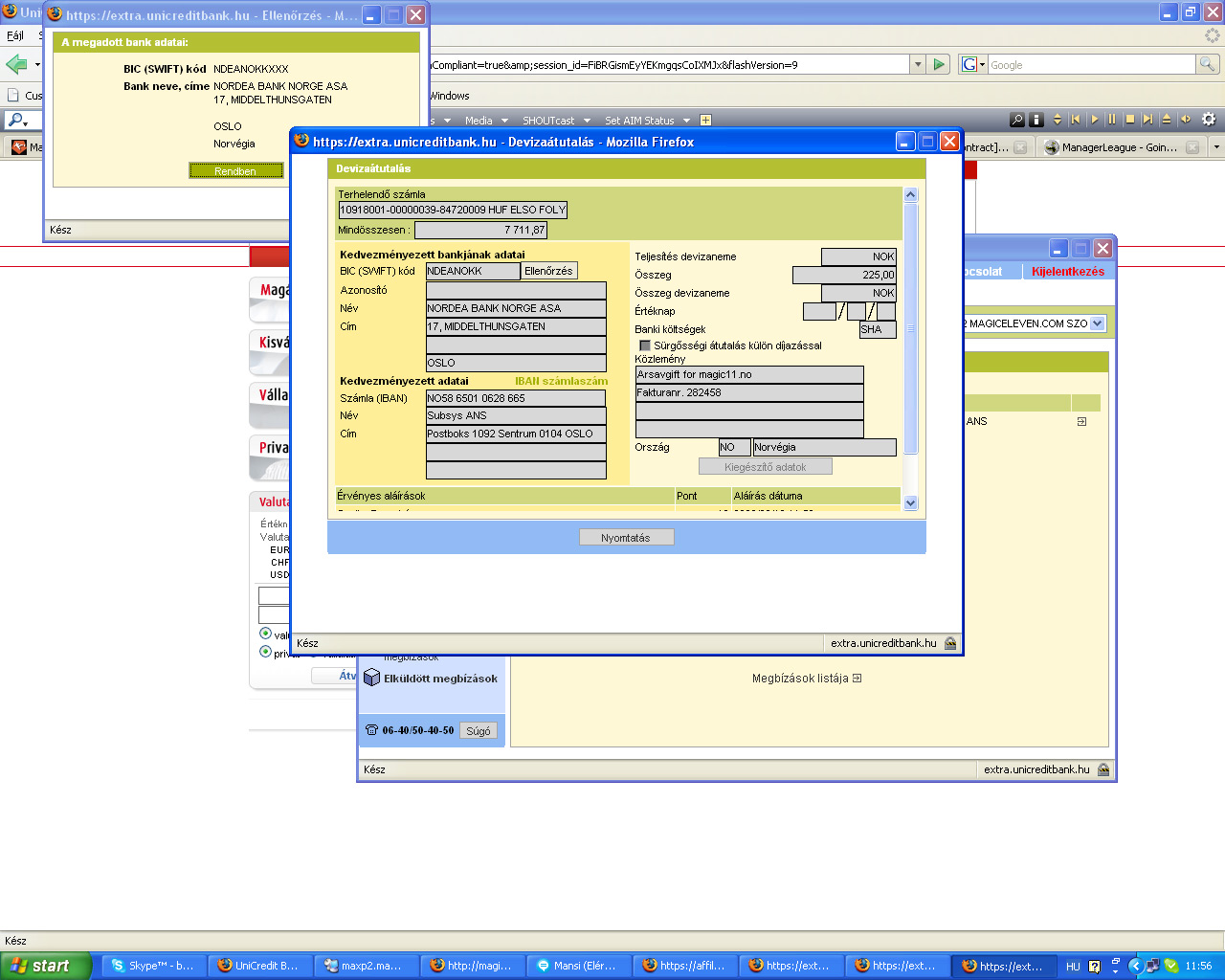Switch to UniCredit B... taskbar item
1225x980 pixels.
pos(259,966)
